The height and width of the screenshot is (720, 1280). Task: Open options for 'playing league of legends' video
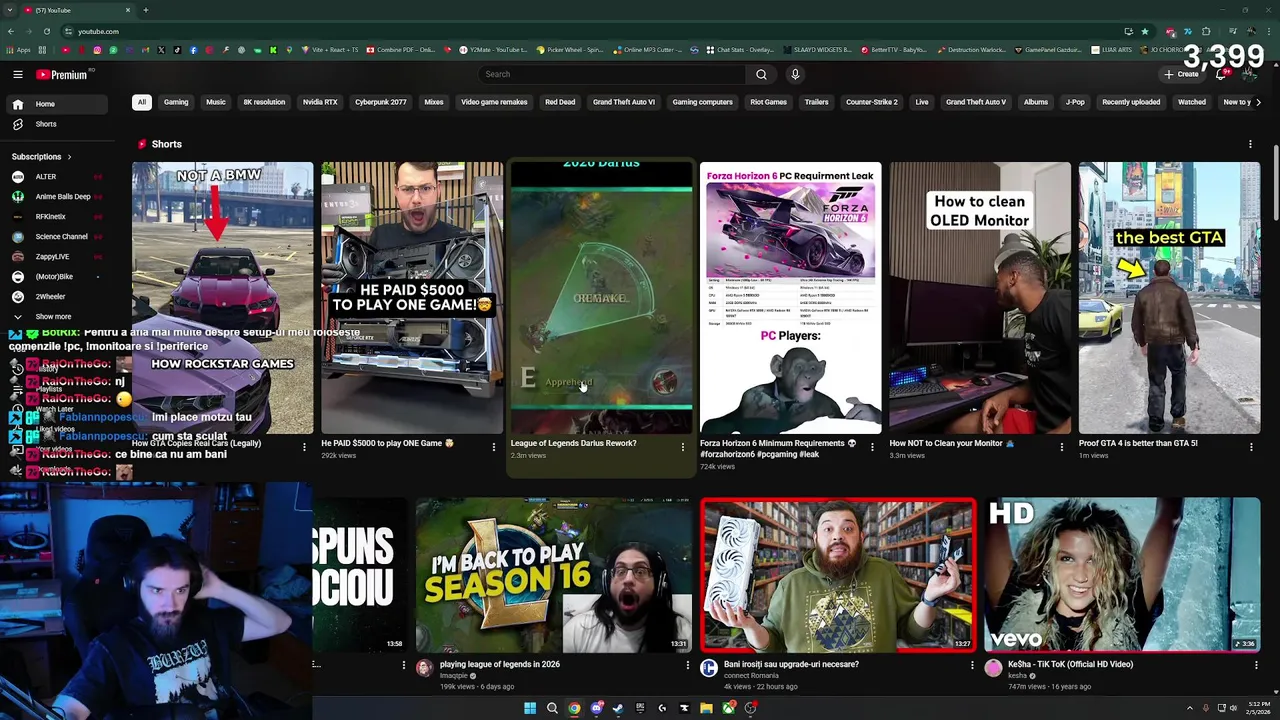tap(687, 665)
